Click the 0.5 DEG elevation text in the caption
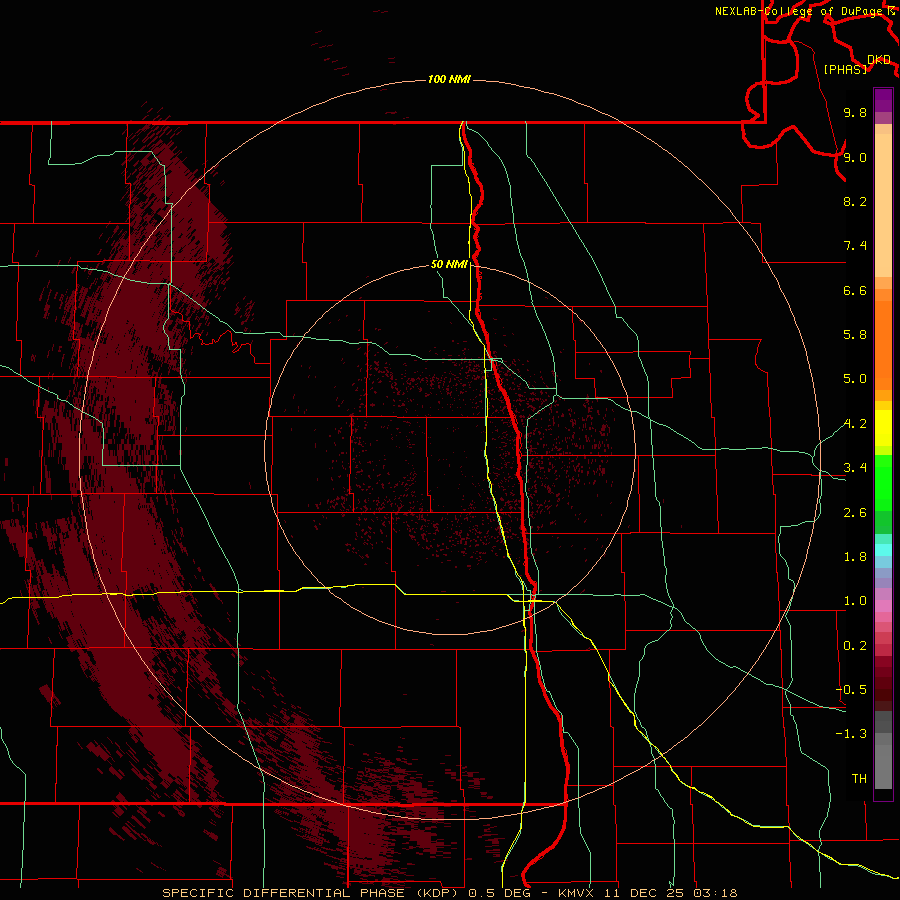Viewport: 900px width, 900px height. [x=499, y=893]
